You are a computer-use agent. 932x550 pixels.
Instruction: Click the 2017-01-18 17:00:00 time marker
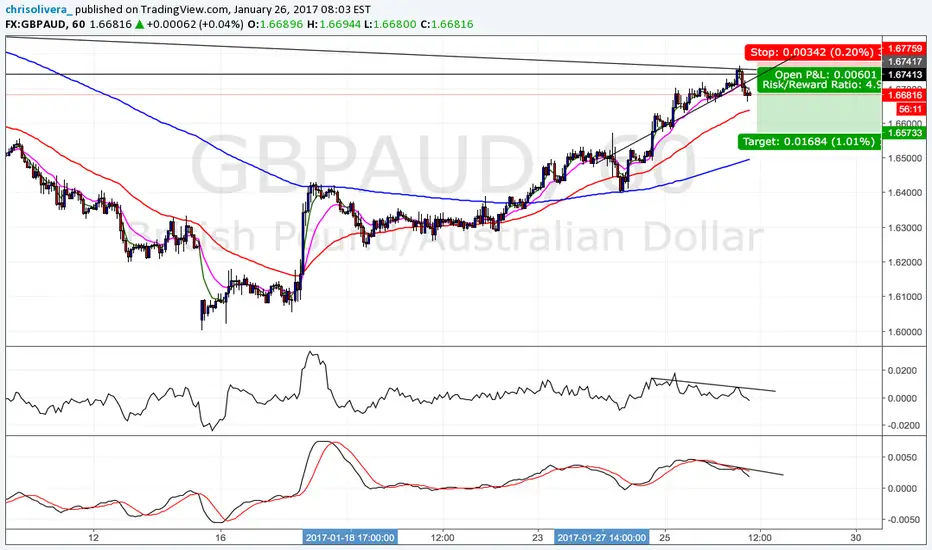pos(350,538)
